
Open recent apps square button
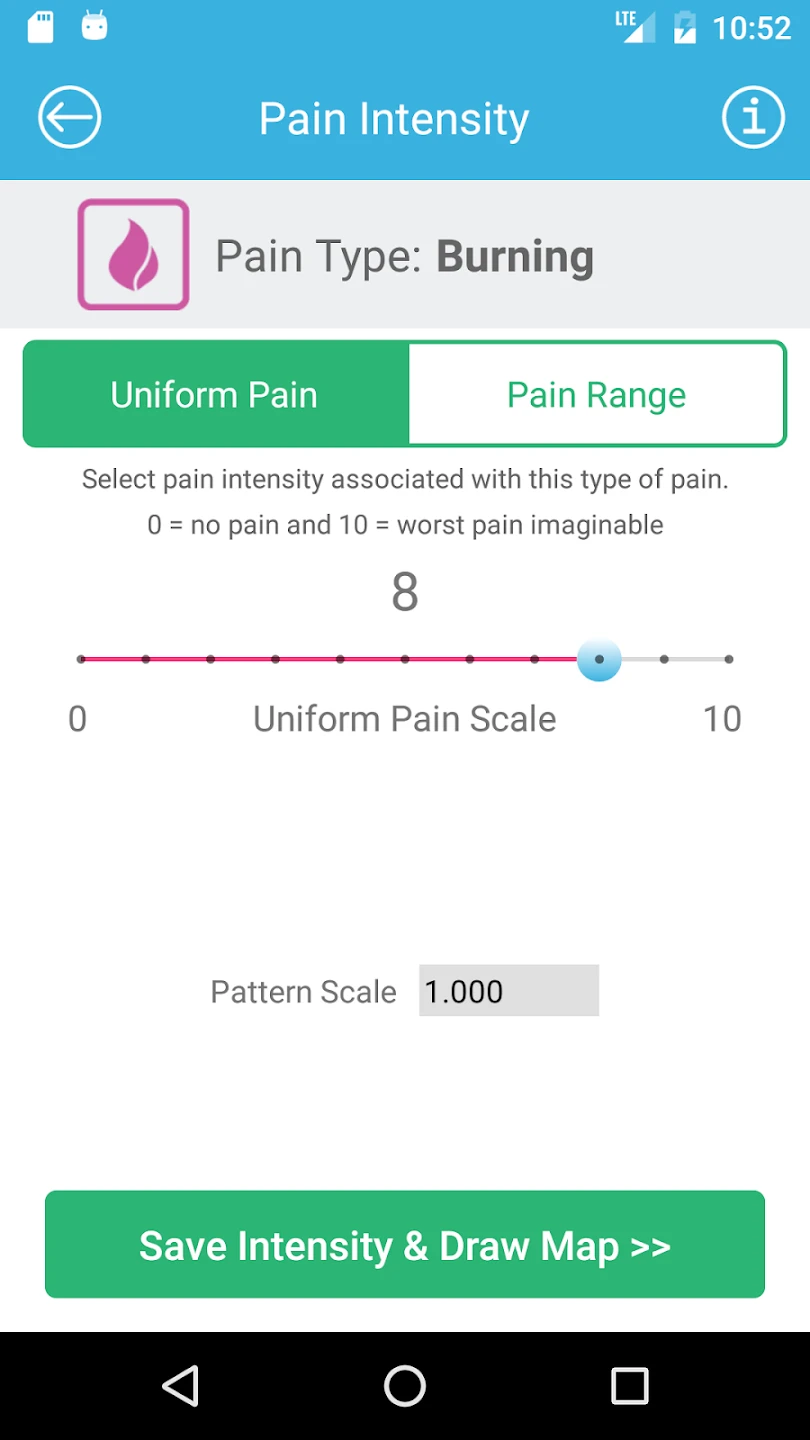(x=630, y=1386)
